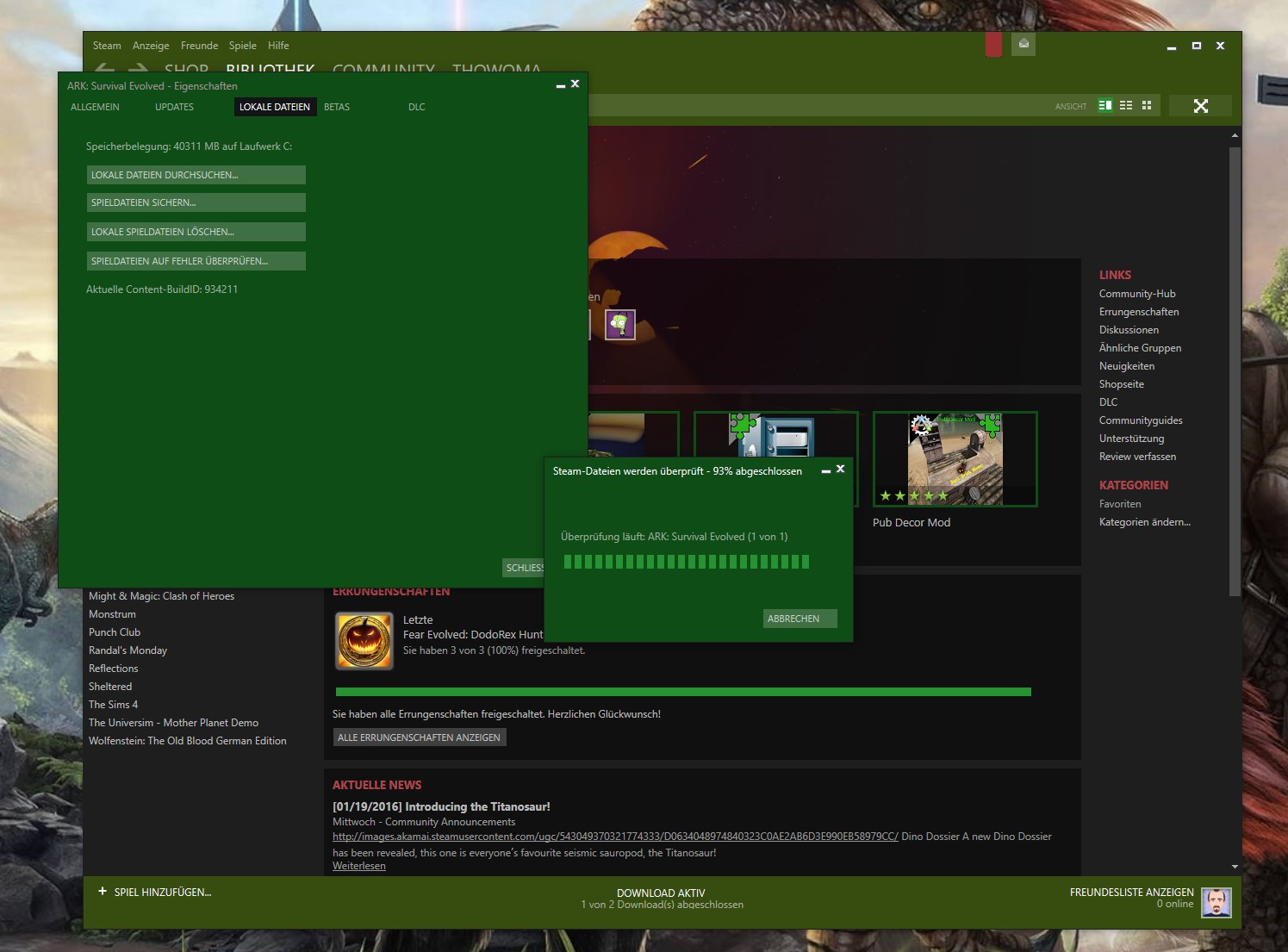Select The Sims 4 in the game list

coord(113,705)
